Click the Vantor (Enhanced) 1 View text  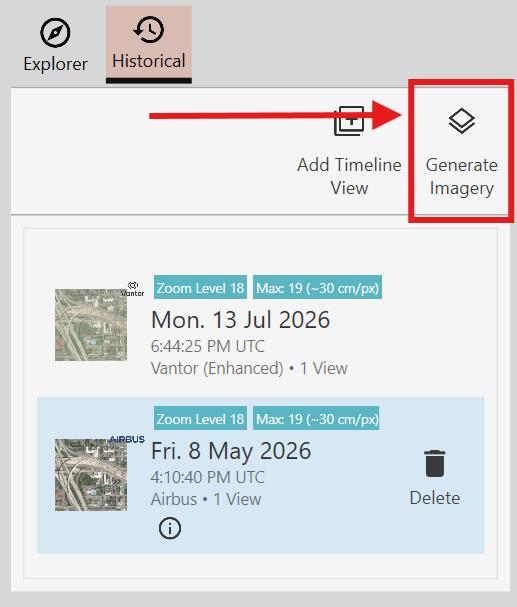(249, 368)
